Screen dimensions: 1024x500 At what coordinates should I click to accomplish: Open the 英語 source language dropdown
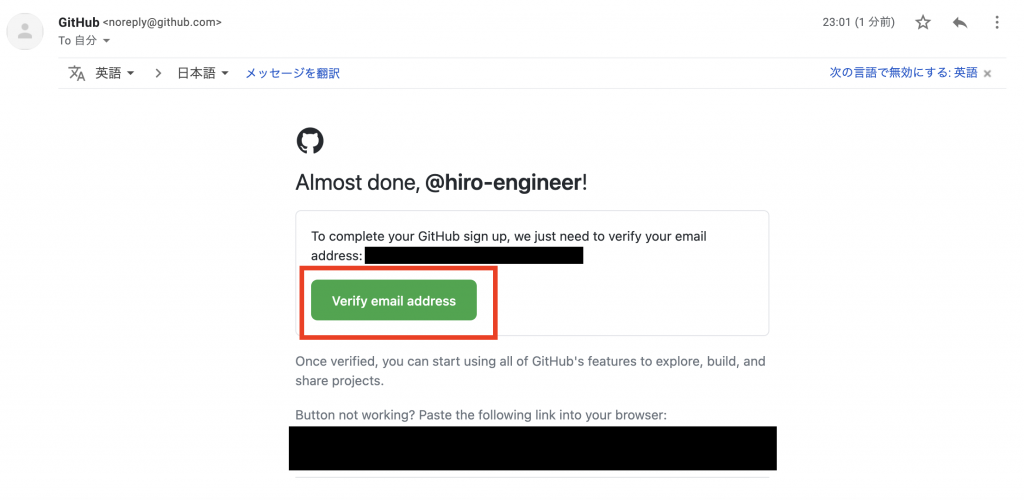coord(115,73)
